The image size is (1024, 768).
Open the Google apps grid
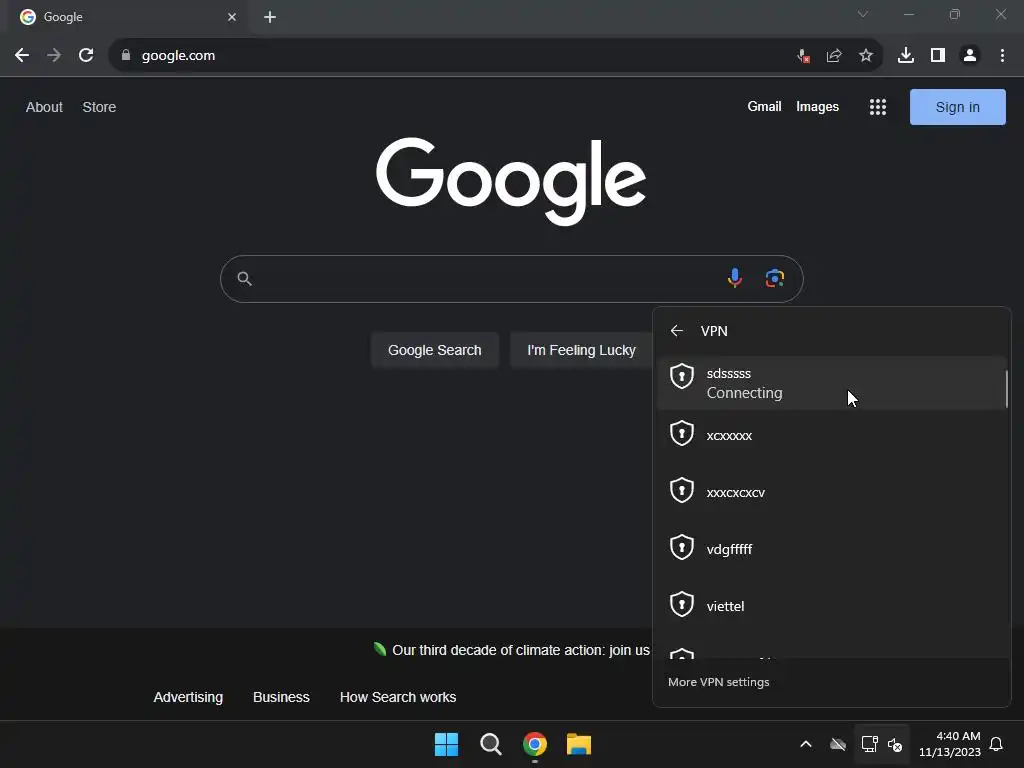(878, 107)
